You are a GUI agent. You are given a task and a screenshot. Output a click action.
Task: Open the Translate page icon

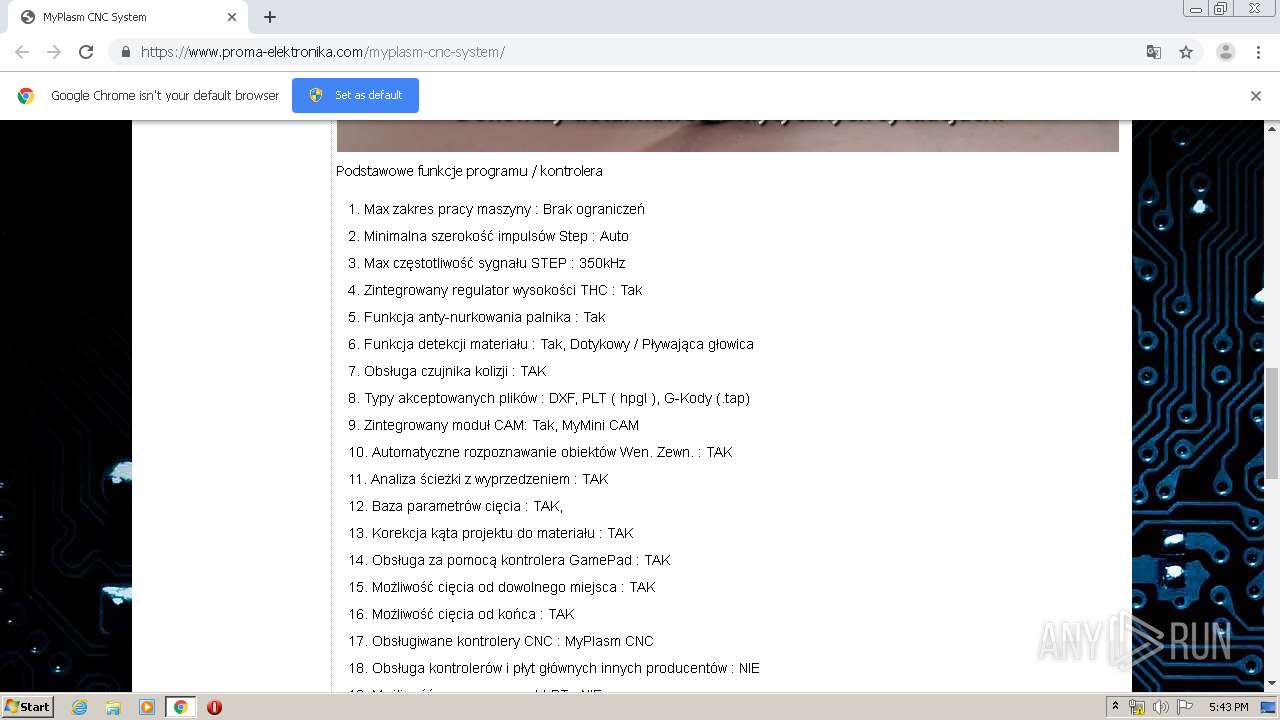tap(1153, 52)
